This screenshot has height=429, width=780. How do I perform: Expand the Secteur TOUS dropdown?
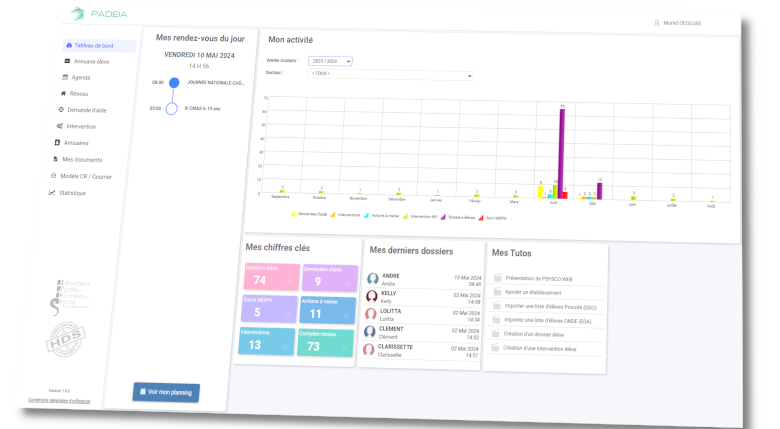(x=390, y=74)
